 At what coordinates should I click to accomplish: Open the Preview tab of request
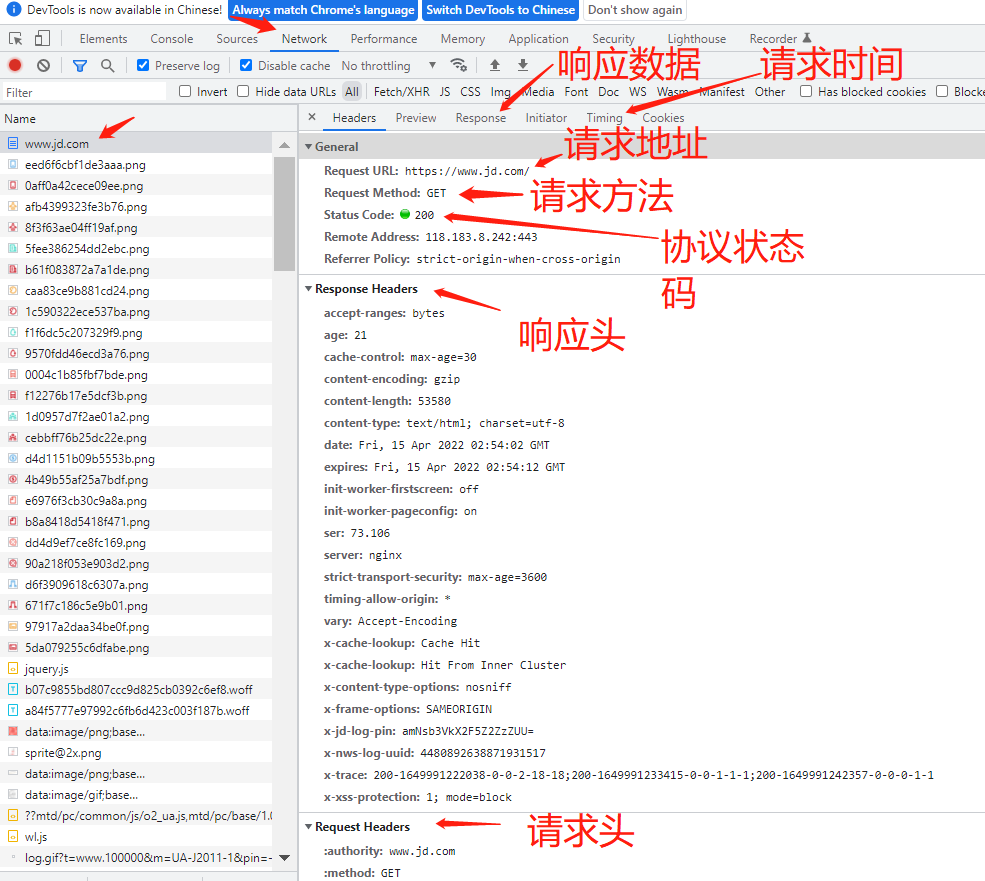[x=416, y=118]
